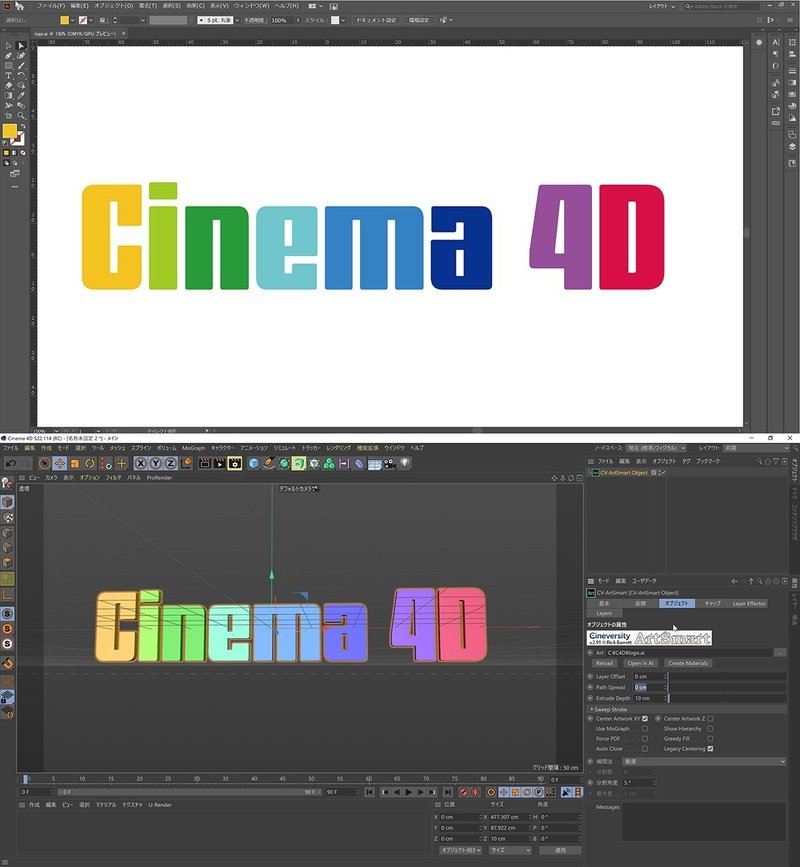Screen dimensions: 800x867
Task: Select the Zoom tool in Illustrator's toolbar
Action: [21, 115]
